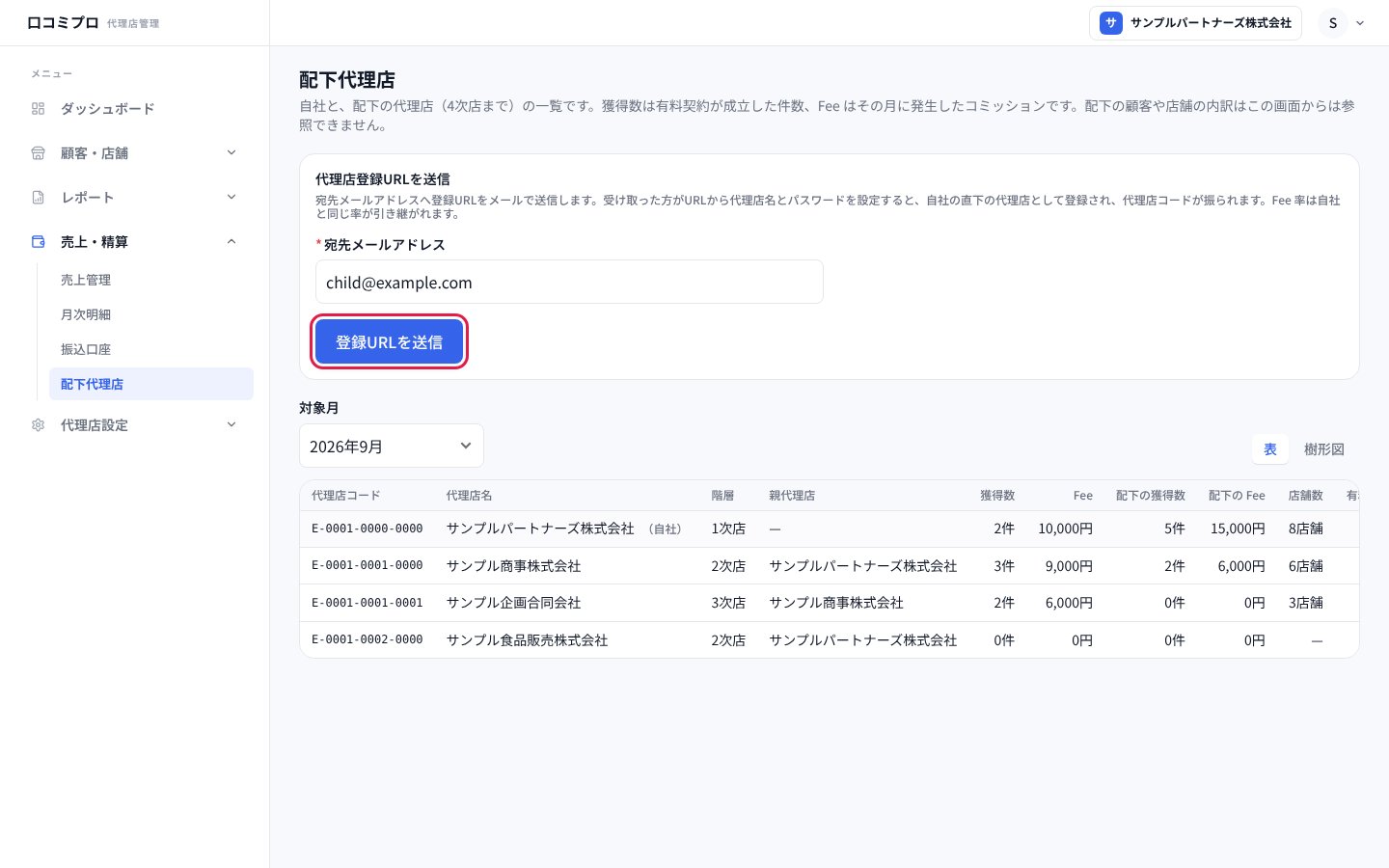The width and height of the screenshot is (1389, 868).
Task: Click サンプル企画合同会社 agency name cell
Action: (513, 603)
